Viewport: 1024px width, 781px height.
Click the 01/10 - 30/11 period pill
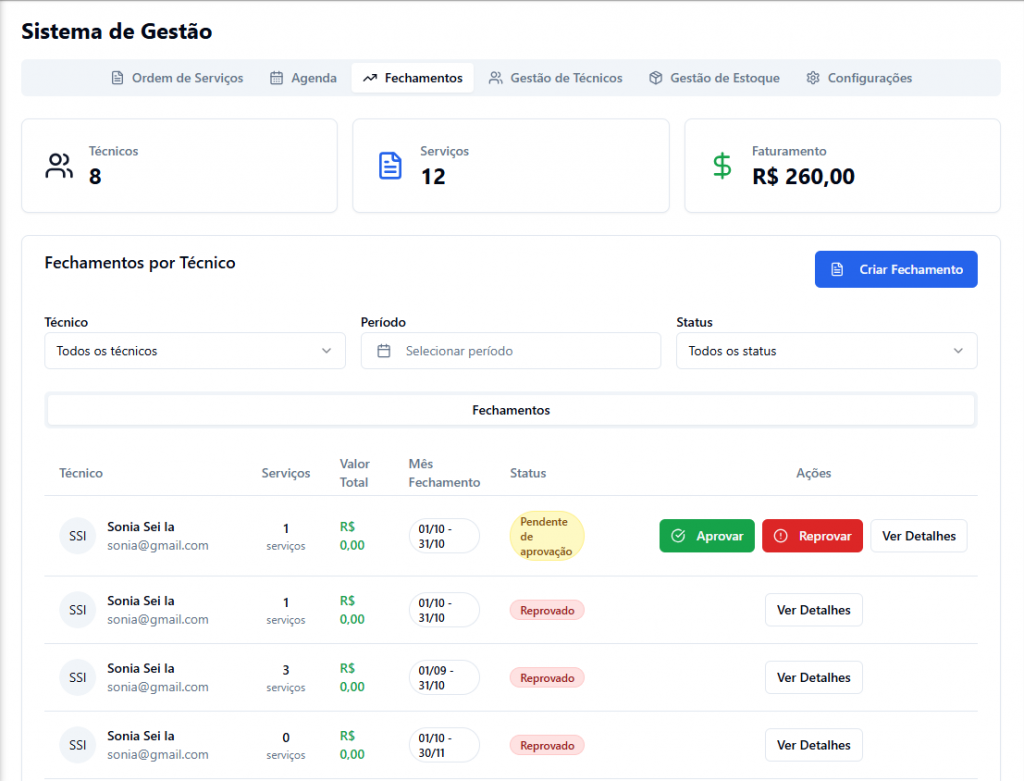click(444, 744)
